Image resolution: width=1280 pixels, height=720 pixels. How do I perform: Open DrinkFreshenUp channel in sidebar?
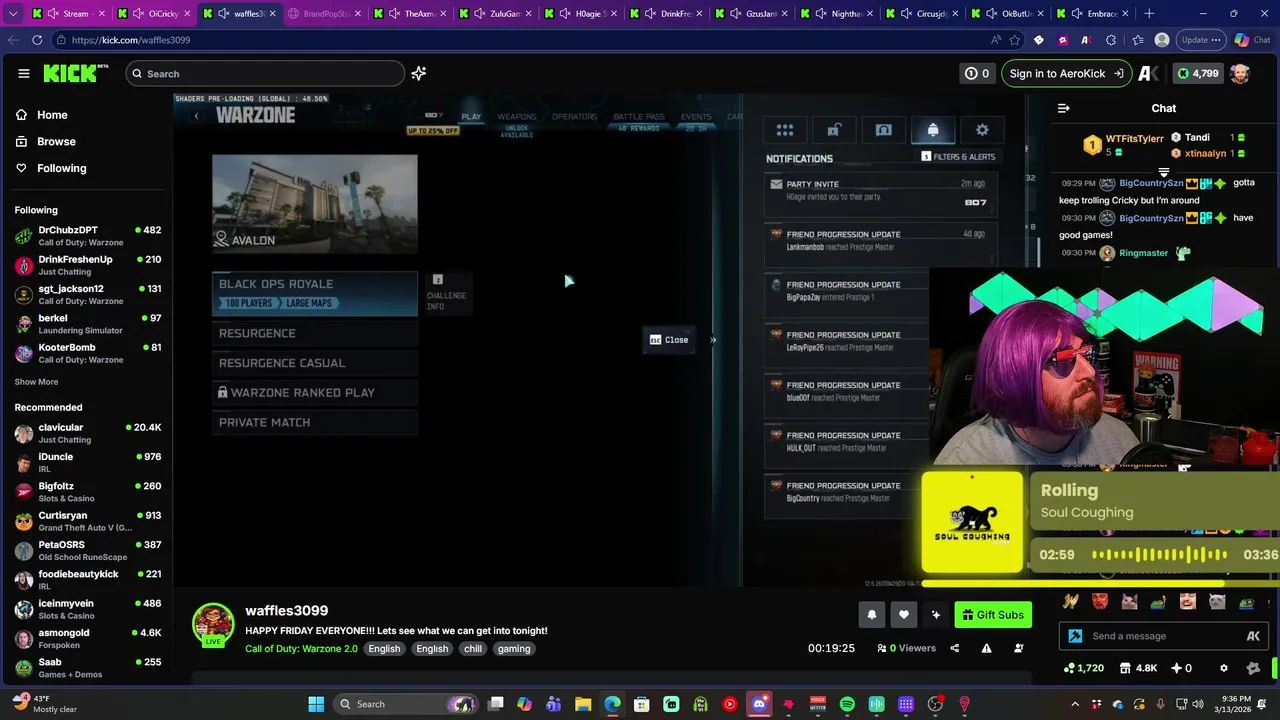[88, 265]
